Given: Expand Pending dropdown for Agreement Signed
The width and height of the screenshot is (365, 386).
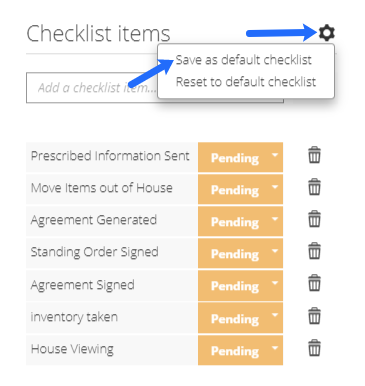Looking at the screenshot, I should (240, 285).
